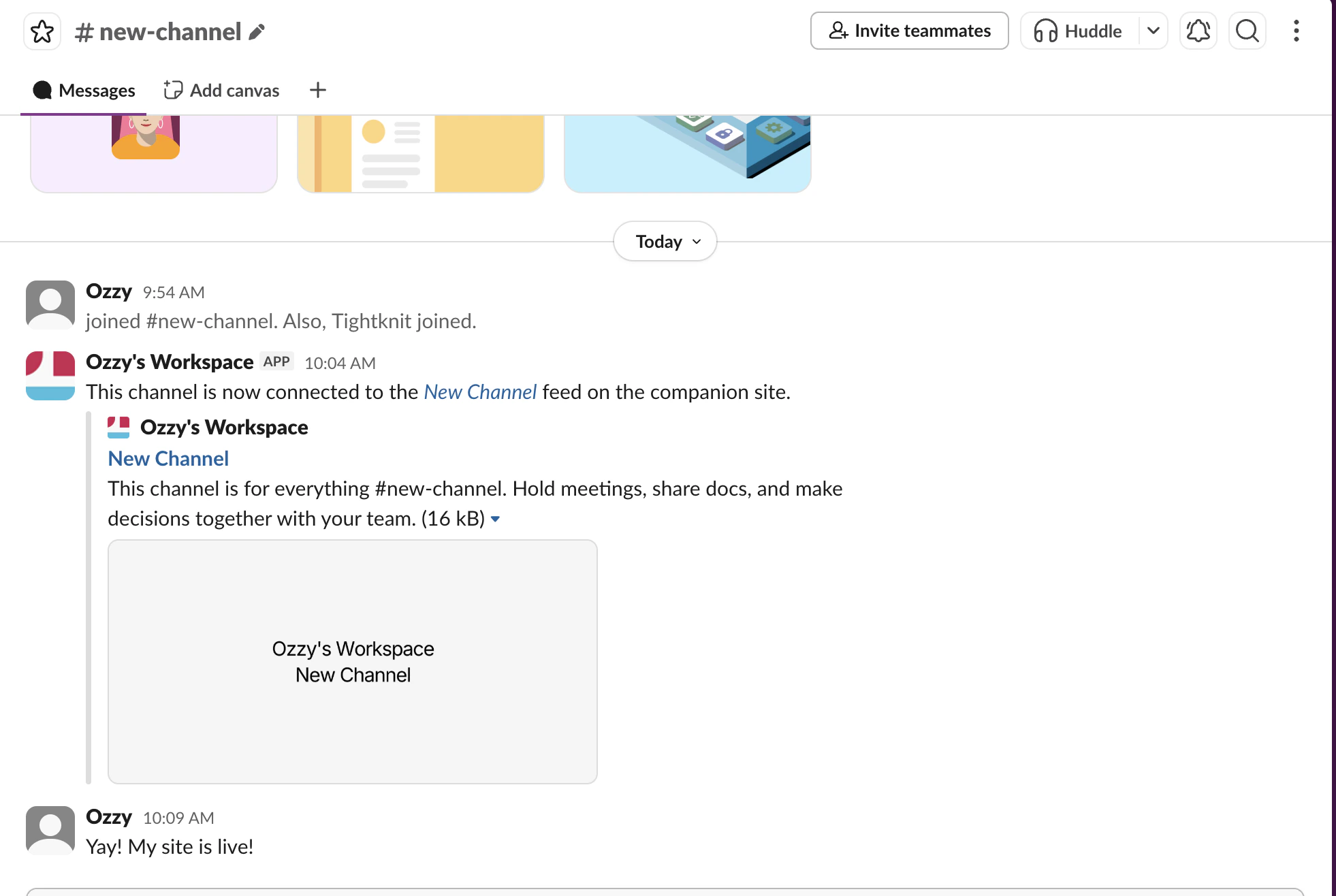The image size is (1336, 896).
Task: Click the bold New Channel attachment title
Action: pyautogui.click(x=168, y=458)
